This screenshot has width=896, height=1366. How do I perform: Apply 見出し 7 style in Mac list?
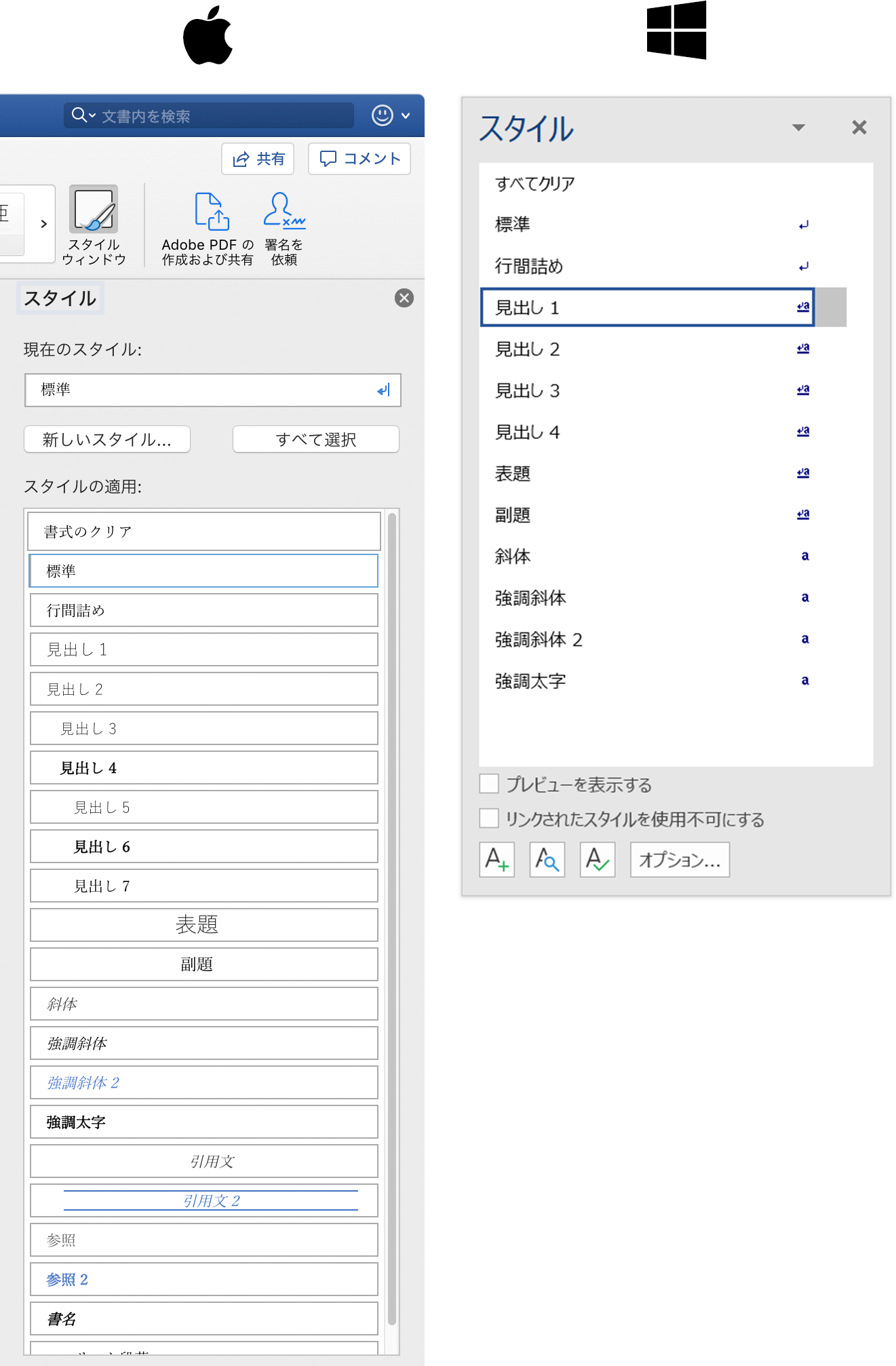click(x=204, y=886)
